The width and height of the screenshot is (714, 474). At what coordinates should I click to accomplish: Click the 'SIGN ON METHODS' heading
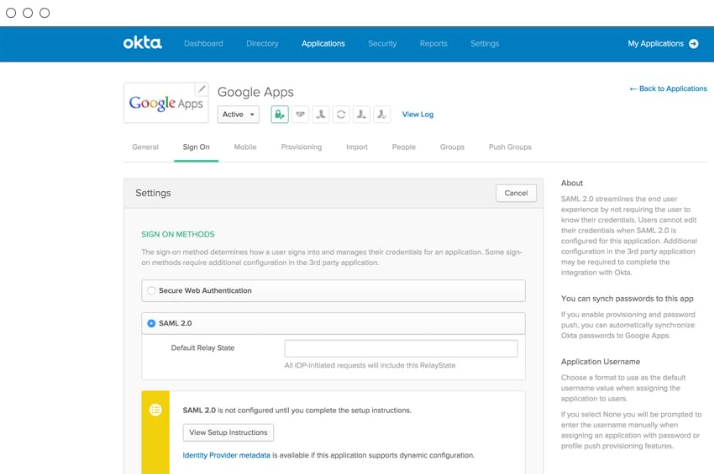pyautogui.click(x=178, y=234)
